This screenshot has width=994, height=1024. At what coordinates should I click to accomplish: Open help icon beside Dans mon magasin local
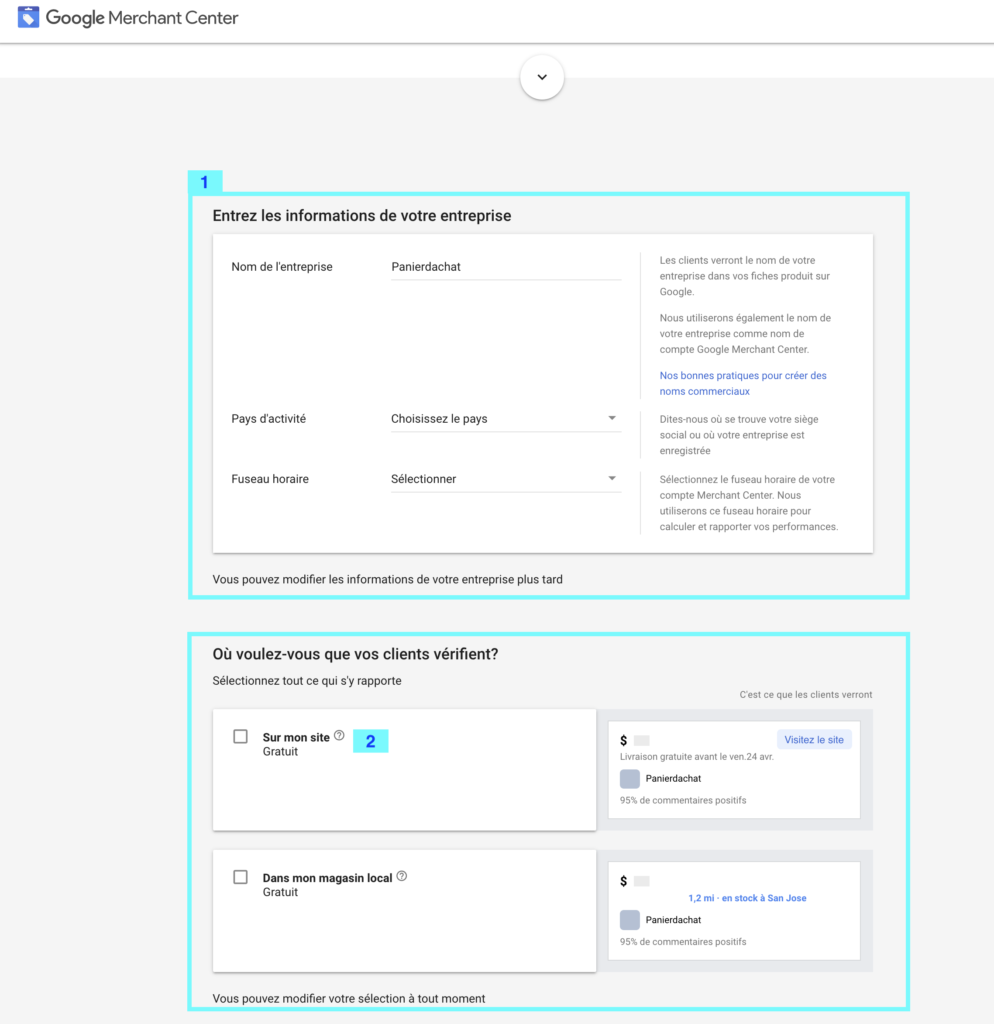pos(402,876)
